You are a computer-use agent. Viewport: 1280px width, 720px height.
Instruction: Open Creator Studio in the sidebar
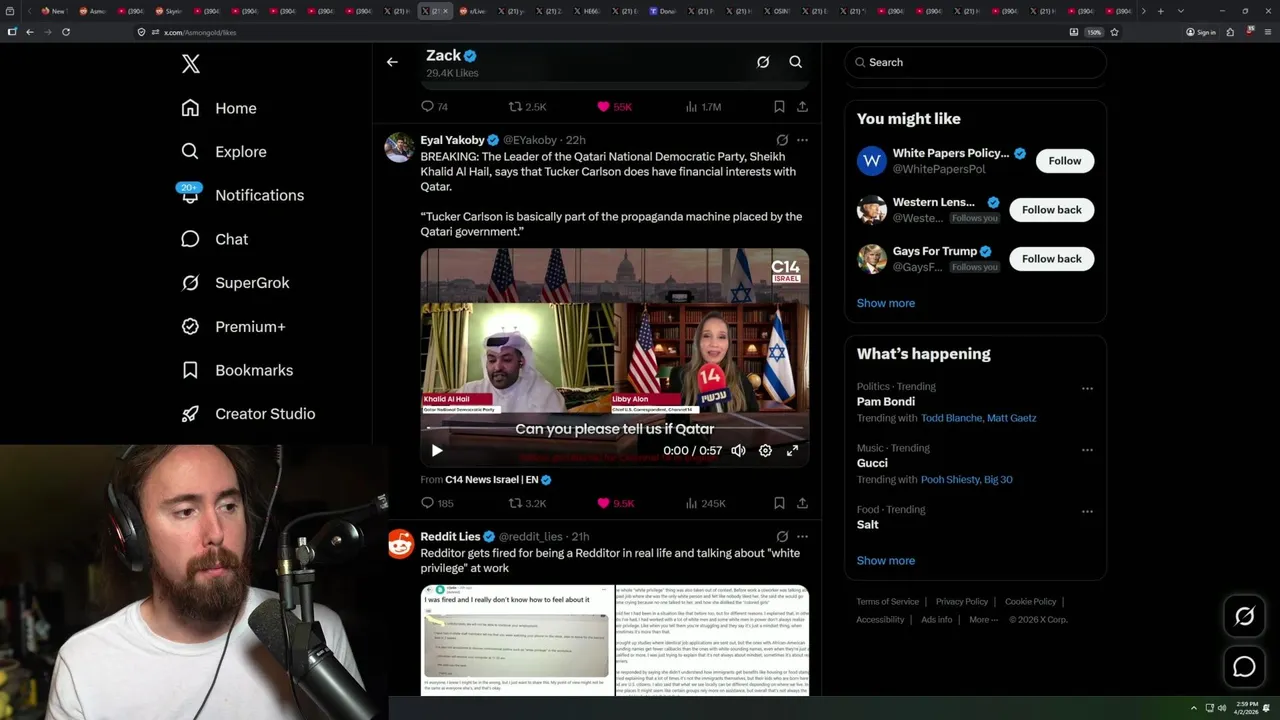pyautogui.click(x=248, y=414)
